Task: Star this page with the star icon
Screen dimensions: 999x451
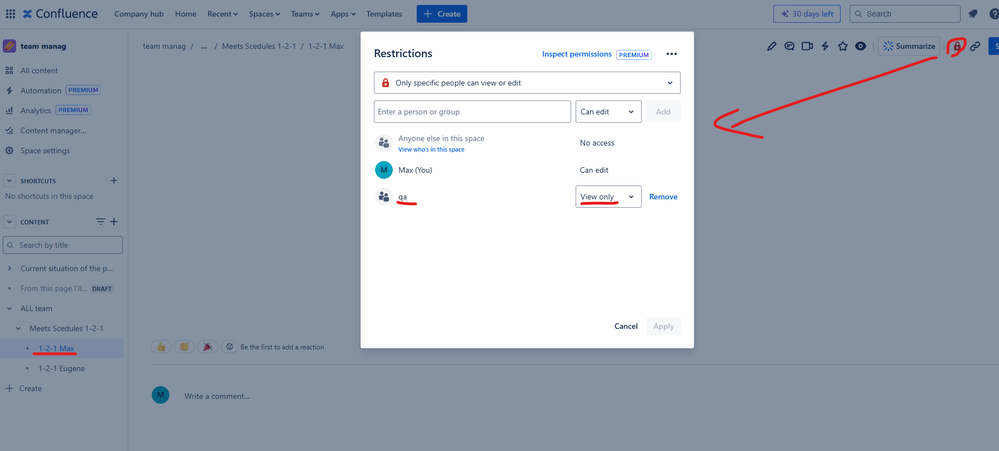Action: 843,46
